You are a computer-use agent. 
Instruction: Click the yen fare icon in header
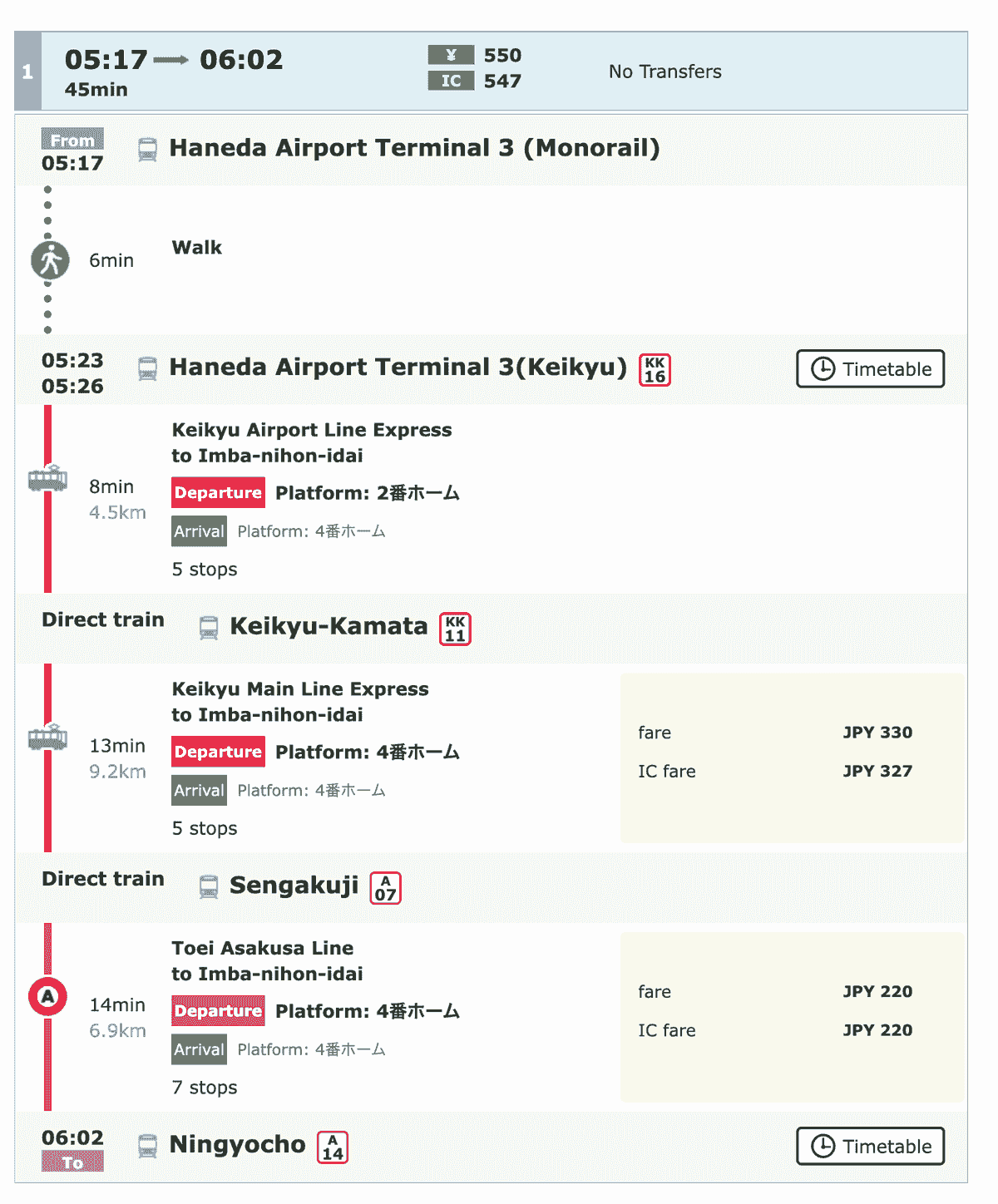click(x=451, y=55)
